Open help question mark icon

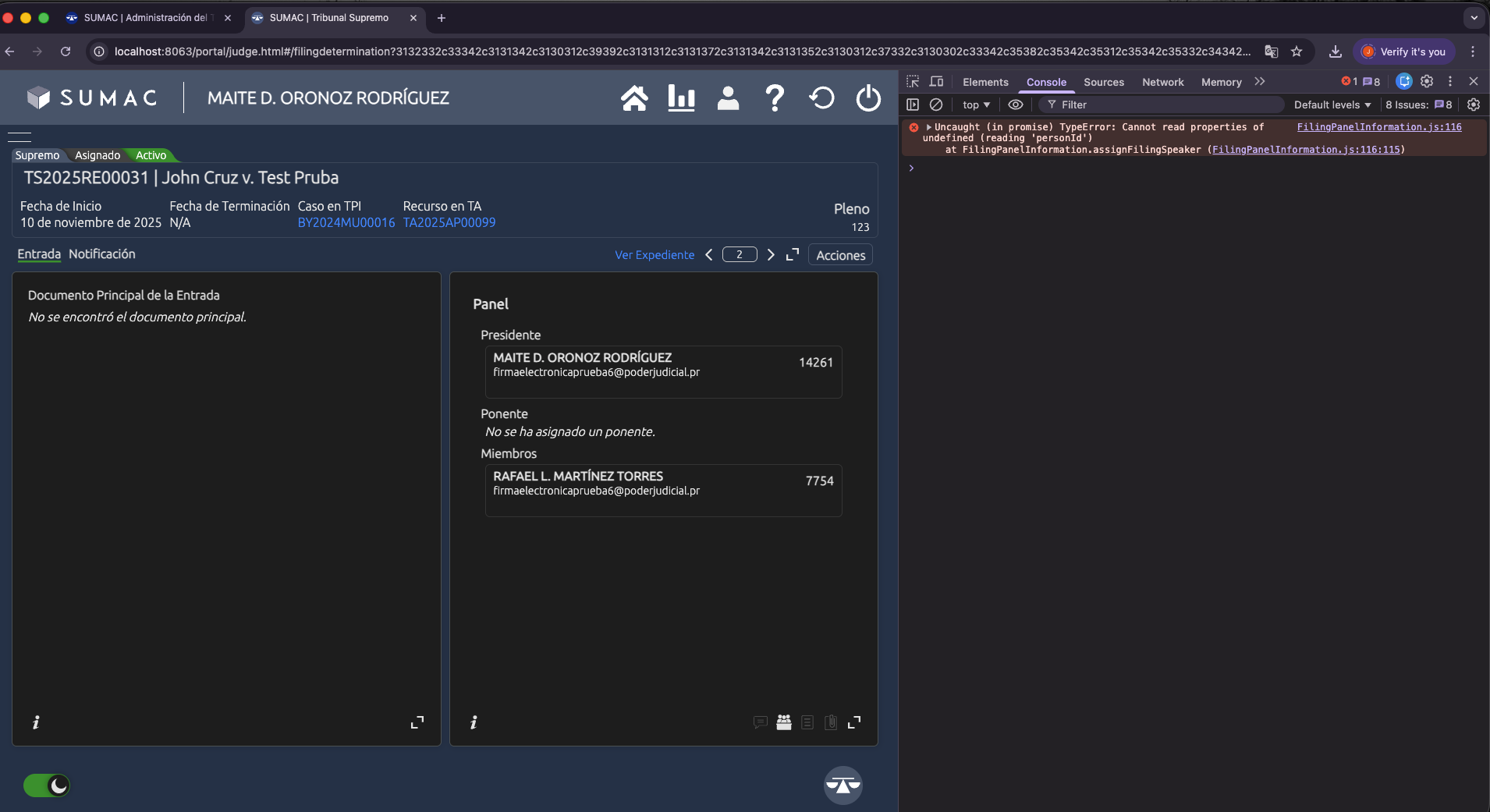click(775, 98)
